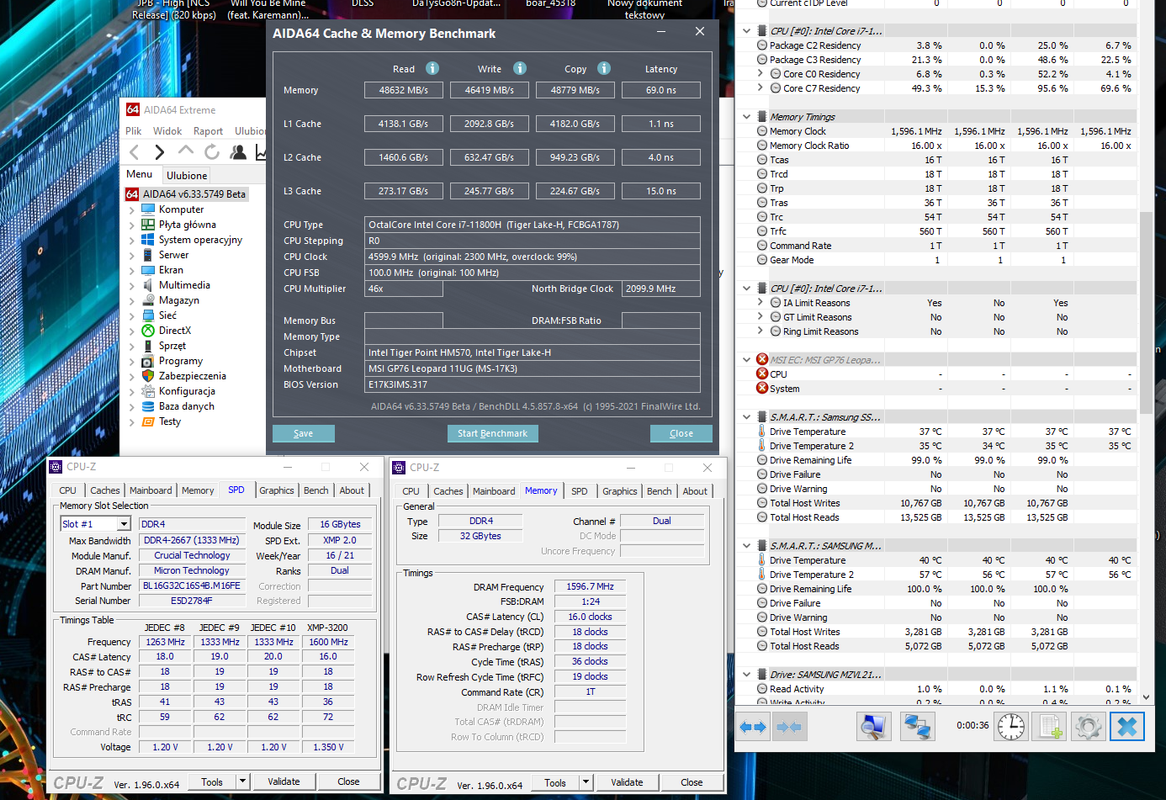Collapse the Memory Timings group in HWiNFO
The image size is (1166, 800).
tap(747, 117)
